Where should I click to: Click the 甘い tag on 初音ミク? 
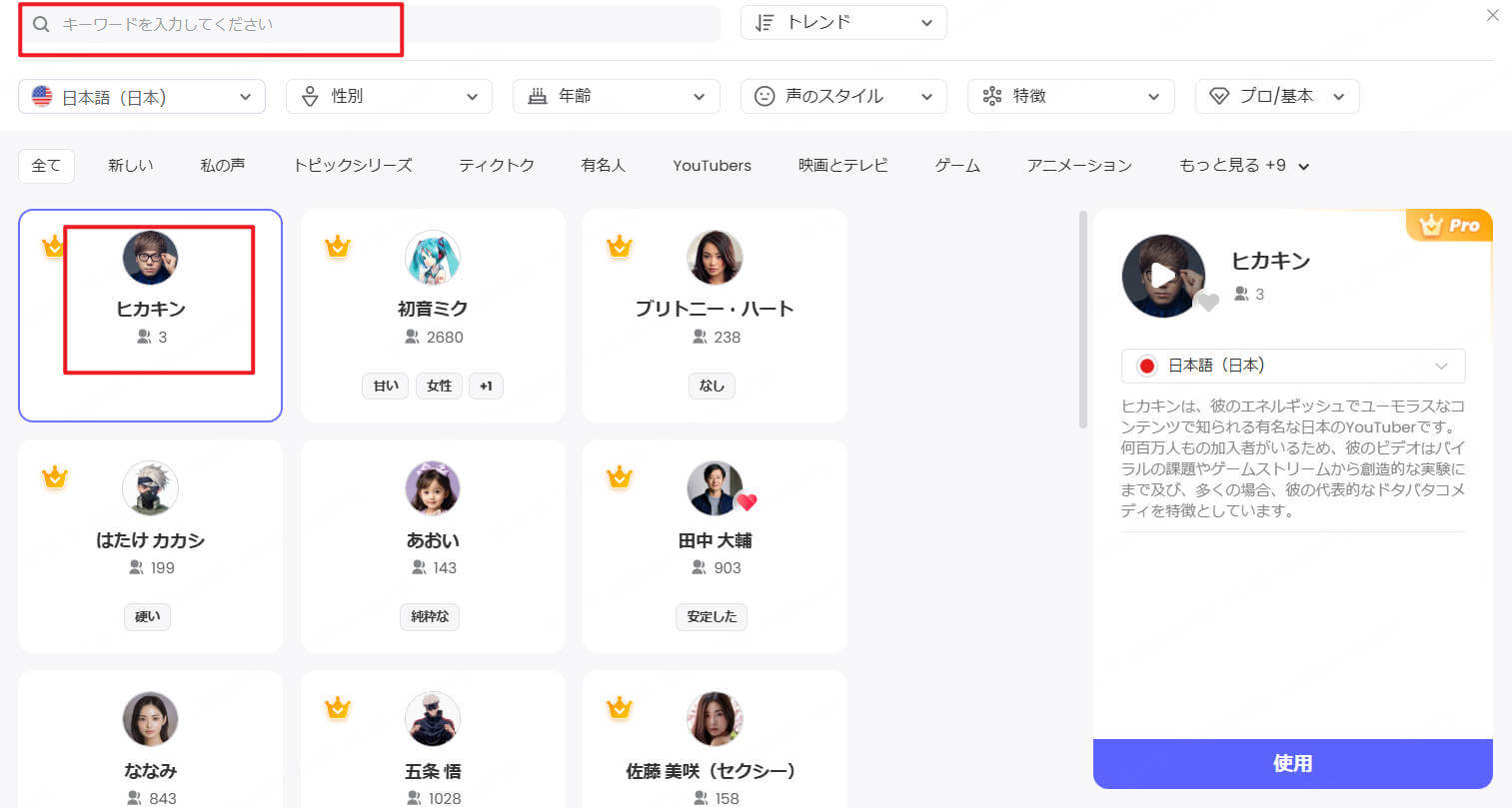[386, 386]
